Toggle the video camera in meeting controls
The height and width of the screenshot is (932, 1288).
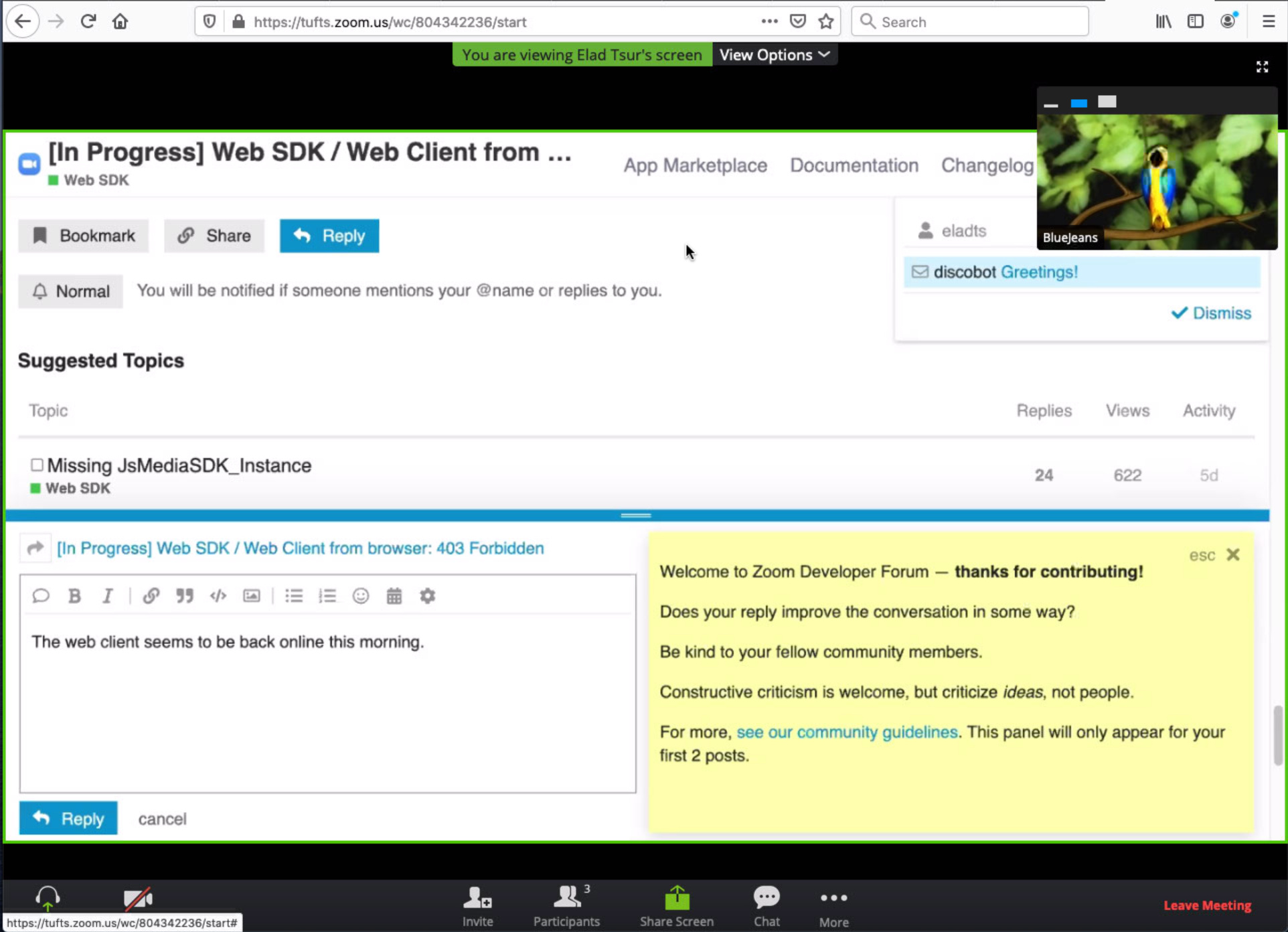tap(138, 899)
